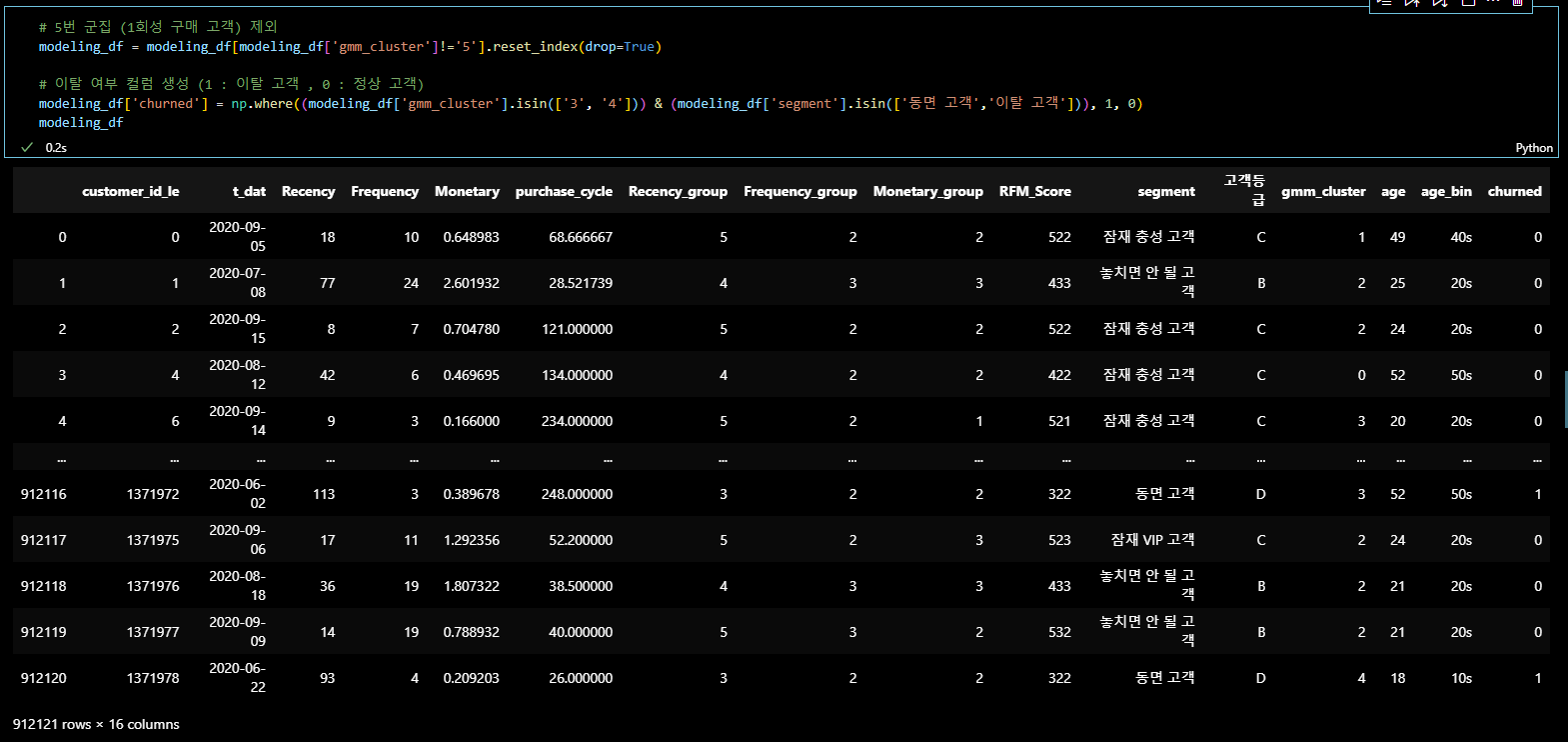Image resolution: width=1568 pixels, height=742 pixels.
Task: Click the date cell 2020-06-22
Action: (238, 677)
